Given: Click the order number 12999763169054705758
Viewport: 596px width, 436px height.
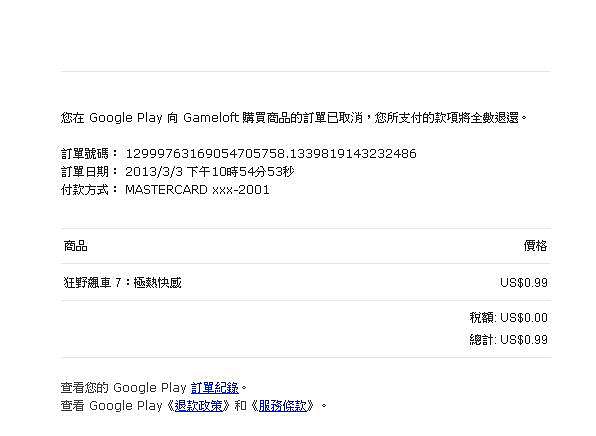Looking at the screenshot, I should tap(205, 154).
